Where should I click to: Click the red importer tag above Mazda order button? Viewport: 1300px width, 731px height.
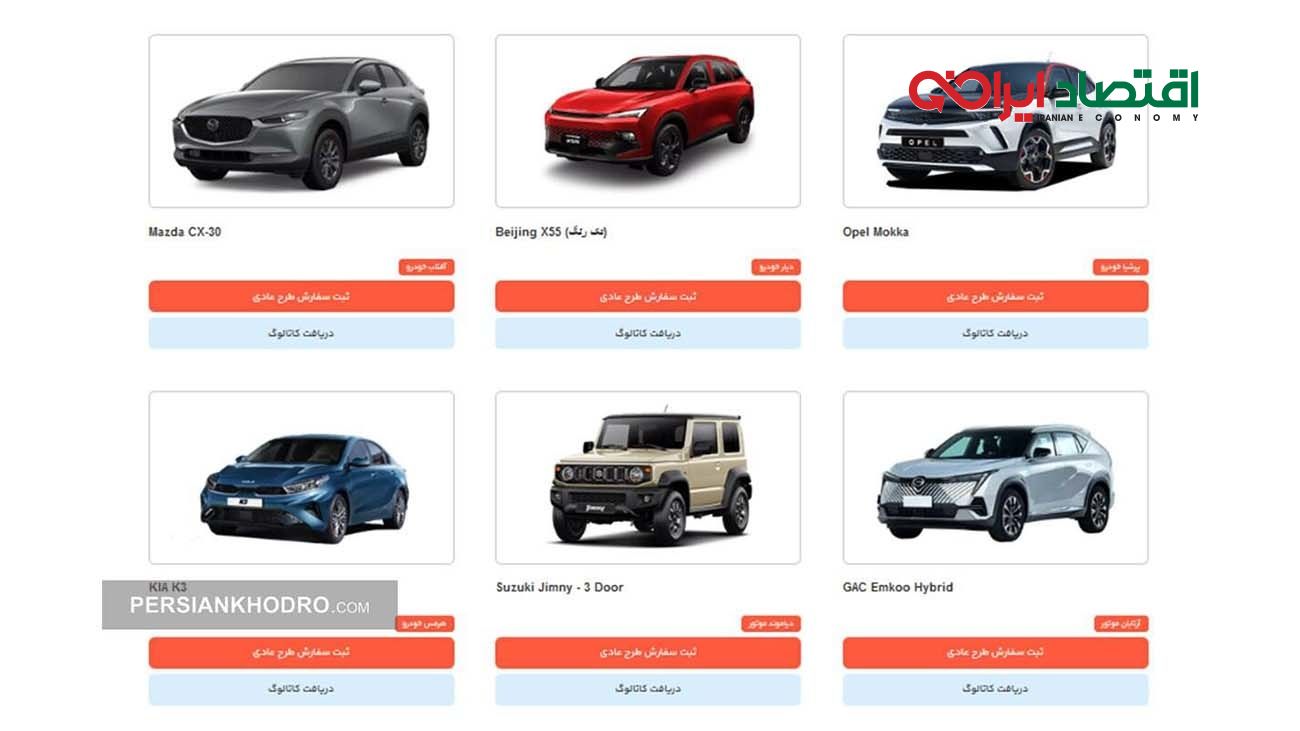pyautogui.click(x=427, y=267)
